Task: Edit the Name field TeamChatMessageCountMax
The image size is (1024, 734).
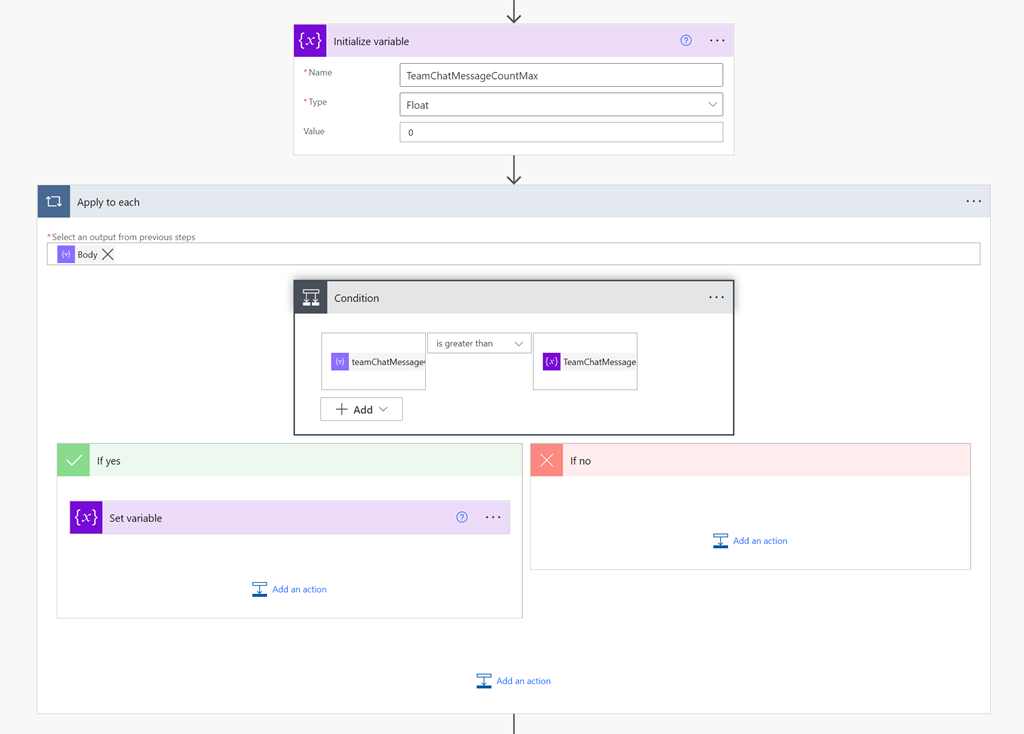Action: pos(561,76)
